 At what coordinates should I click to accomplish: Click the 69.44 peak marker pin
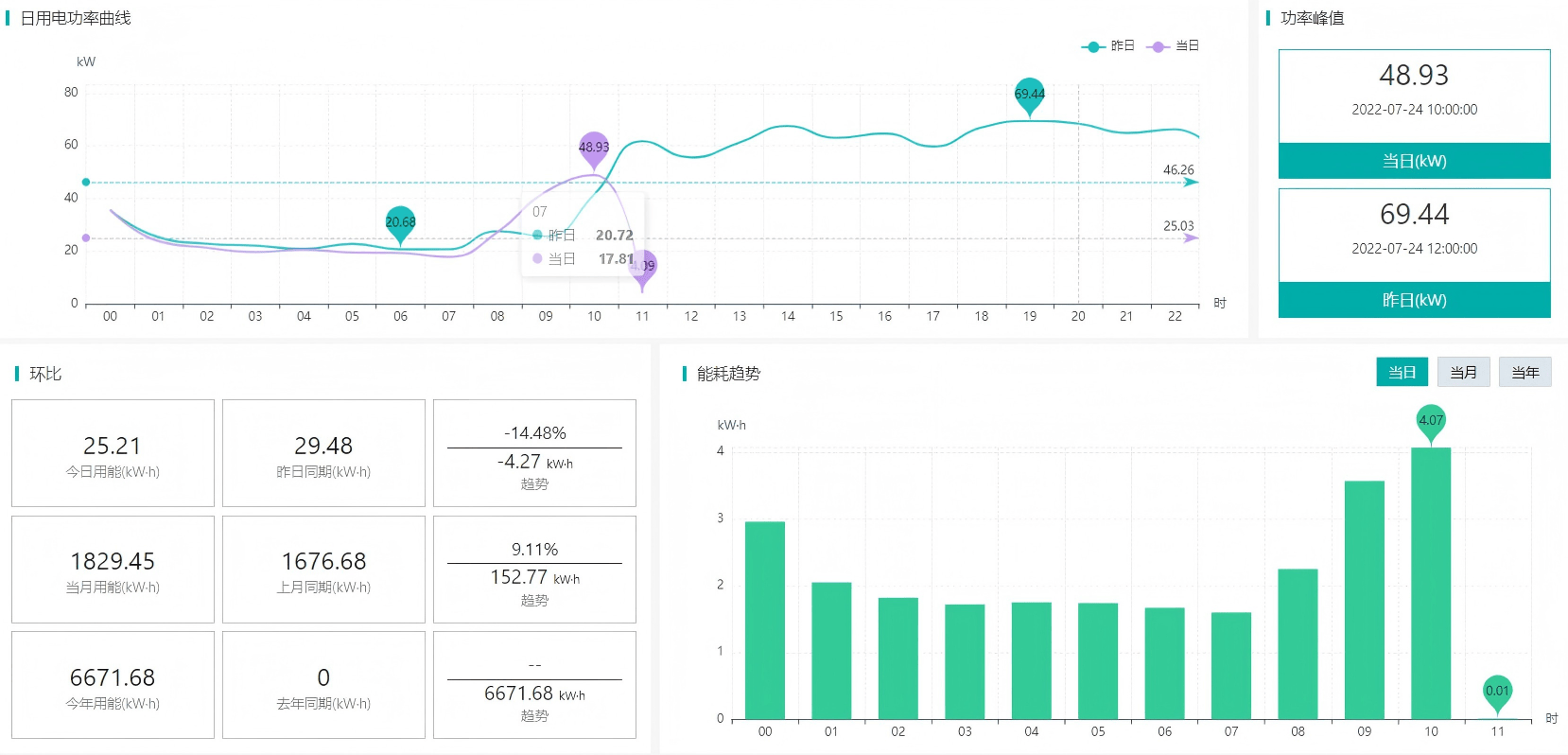[x=1029, y=95]
